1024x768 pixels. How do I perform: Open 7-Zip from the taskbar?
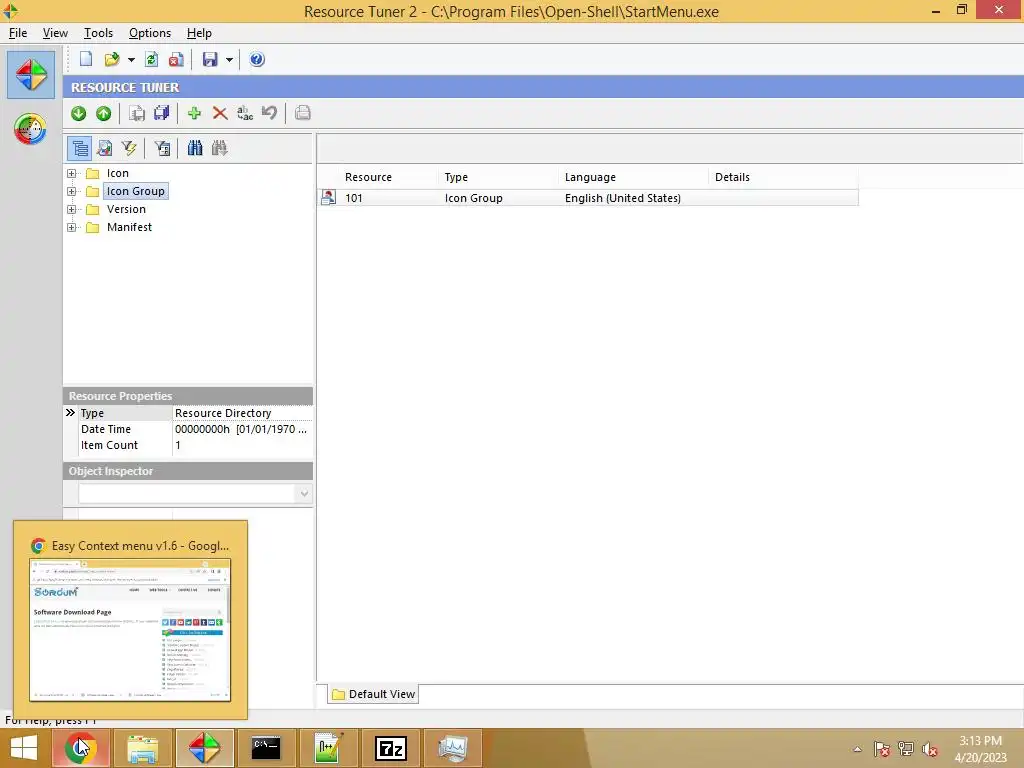tap(391, 748)
